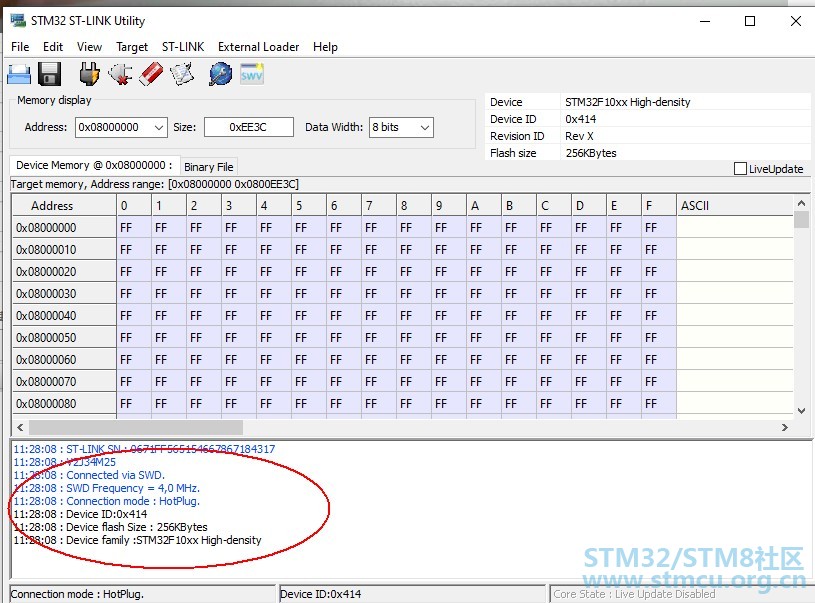Click column header A
815x603 pixels.
coord(483,206)
